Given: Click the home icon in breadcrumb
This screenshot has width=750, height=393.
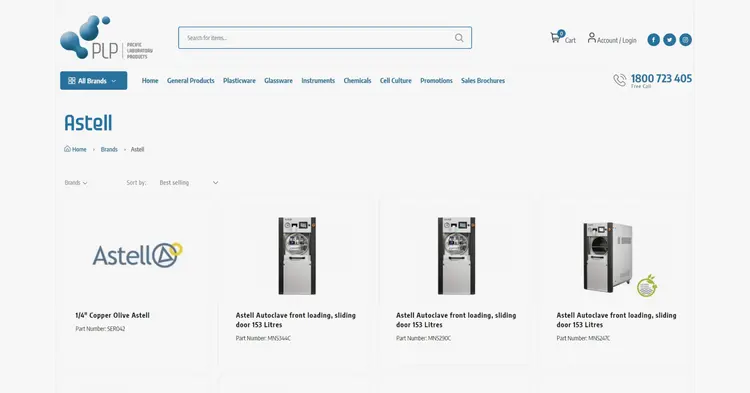Looking at the screenshot, I should 67,149.
